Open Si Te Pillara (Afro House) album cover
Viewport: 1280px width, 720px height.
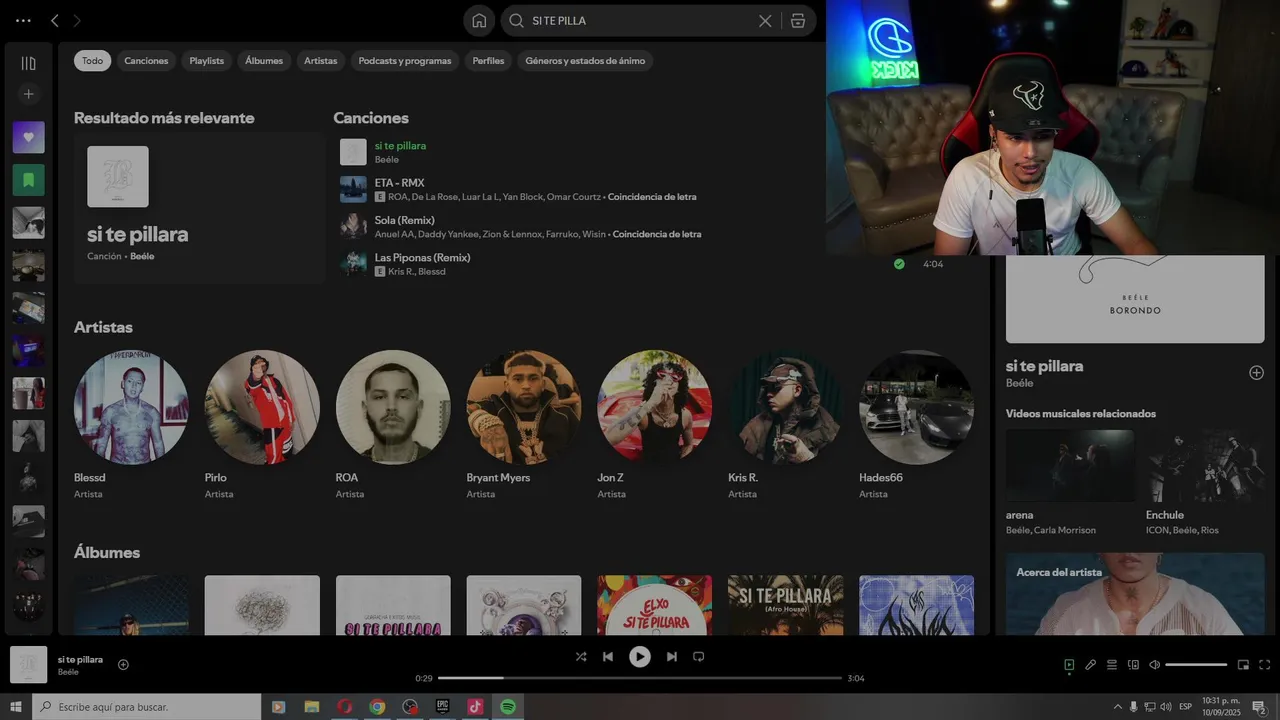click(x=786, y=605)
